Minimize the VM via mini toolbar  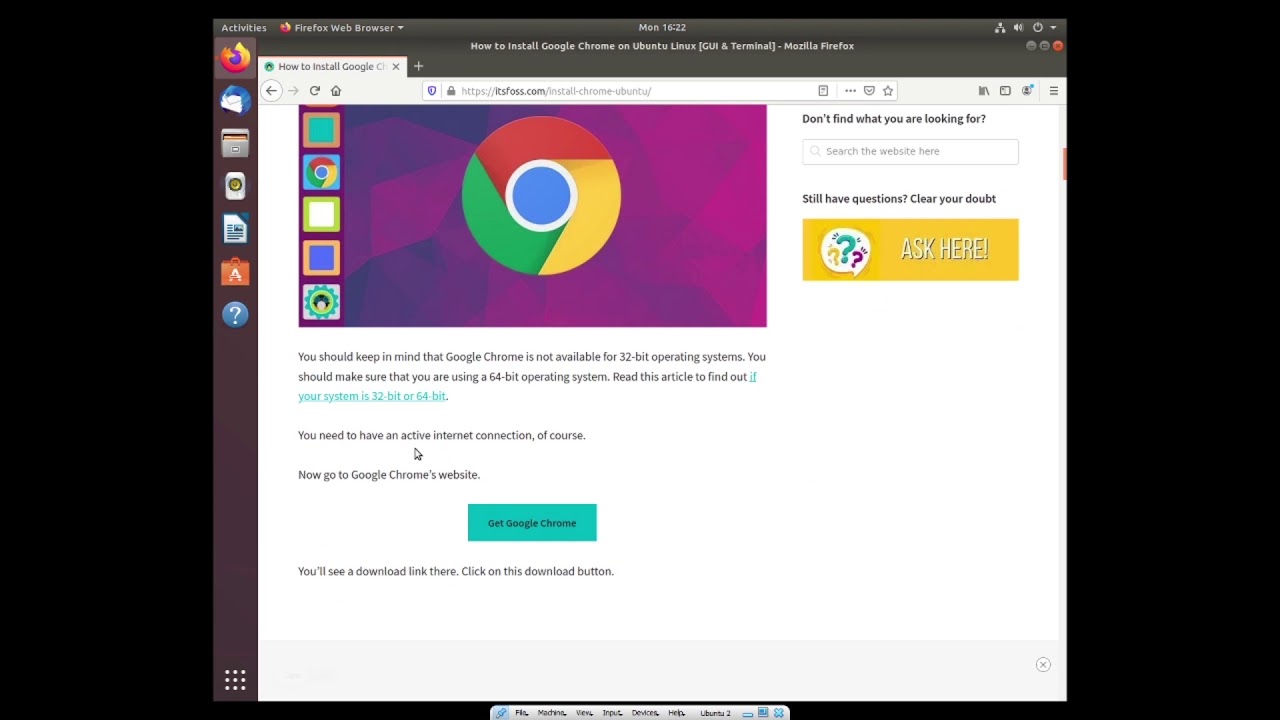tap(747, 714)
